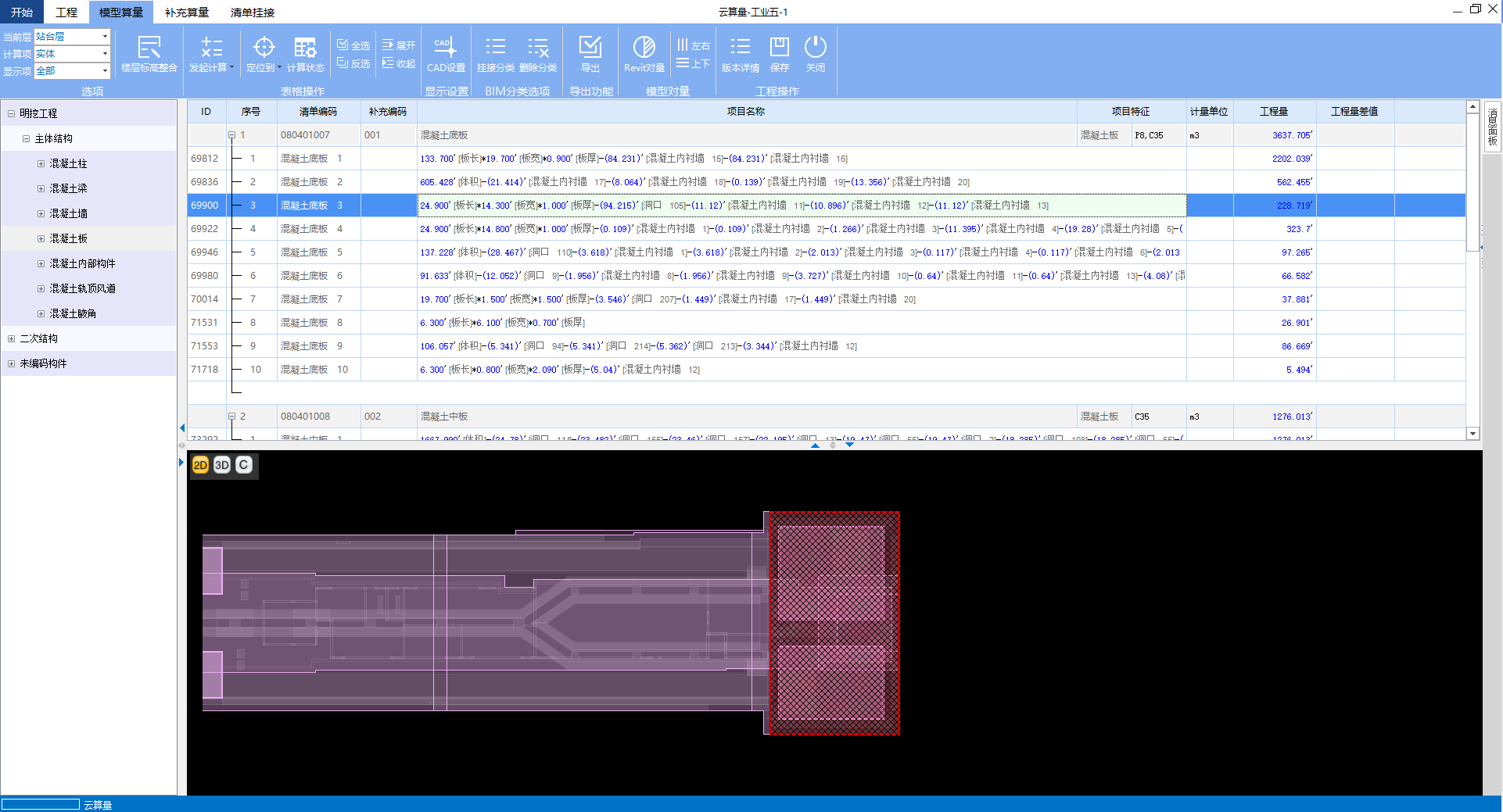
Task: Open Revit对量 model comparison
Action: click(x=644, y=53)
